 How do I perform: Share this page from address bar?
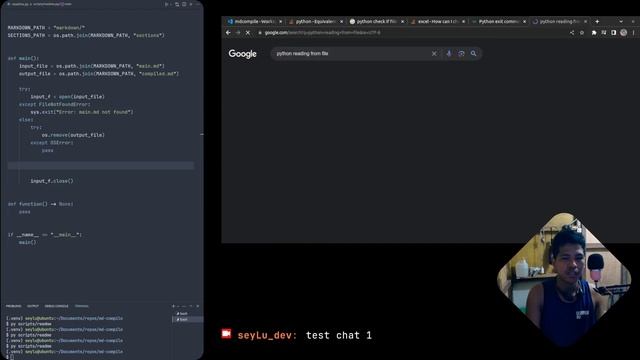[x=572, y=33]
